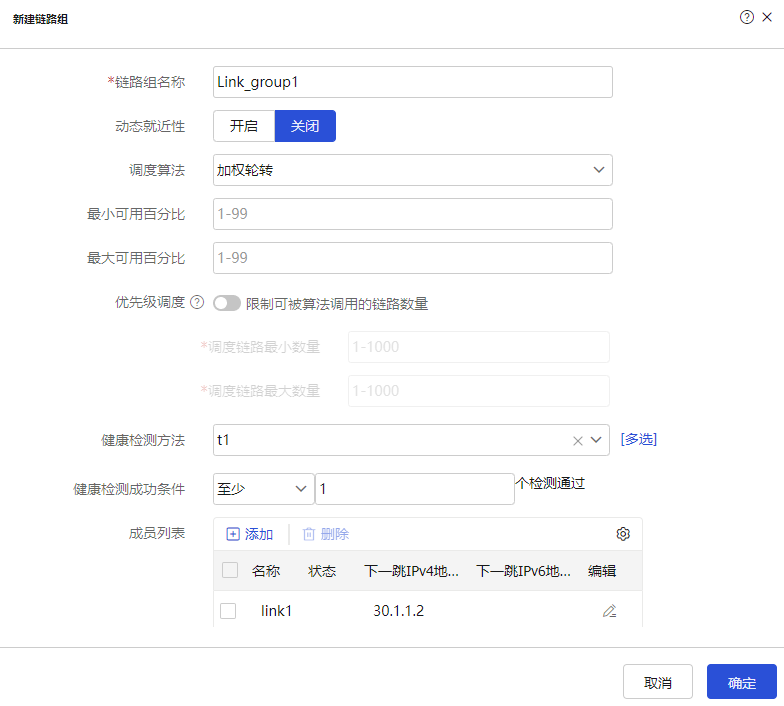Open the help icon in dialog header

coord(746,18)
